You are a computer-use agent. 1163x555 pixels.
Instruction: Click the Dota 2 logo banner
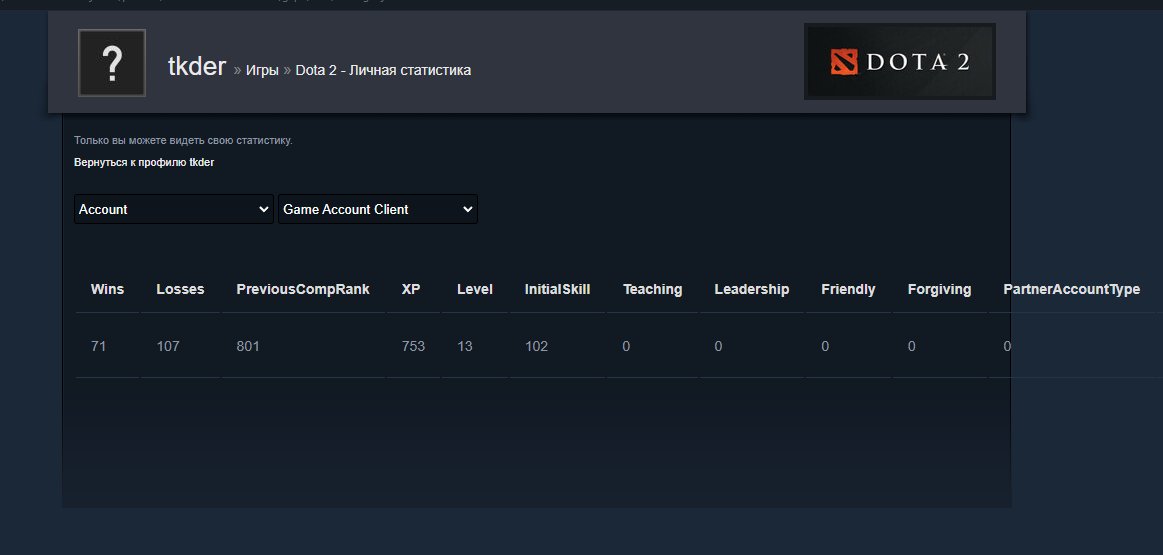pyautogui.click(x=899, y=62)
